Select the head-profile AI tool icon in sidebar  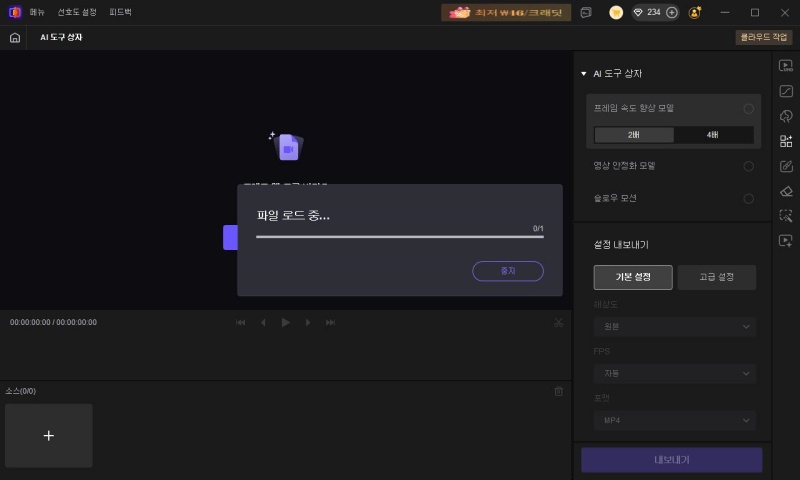[786, 116]
